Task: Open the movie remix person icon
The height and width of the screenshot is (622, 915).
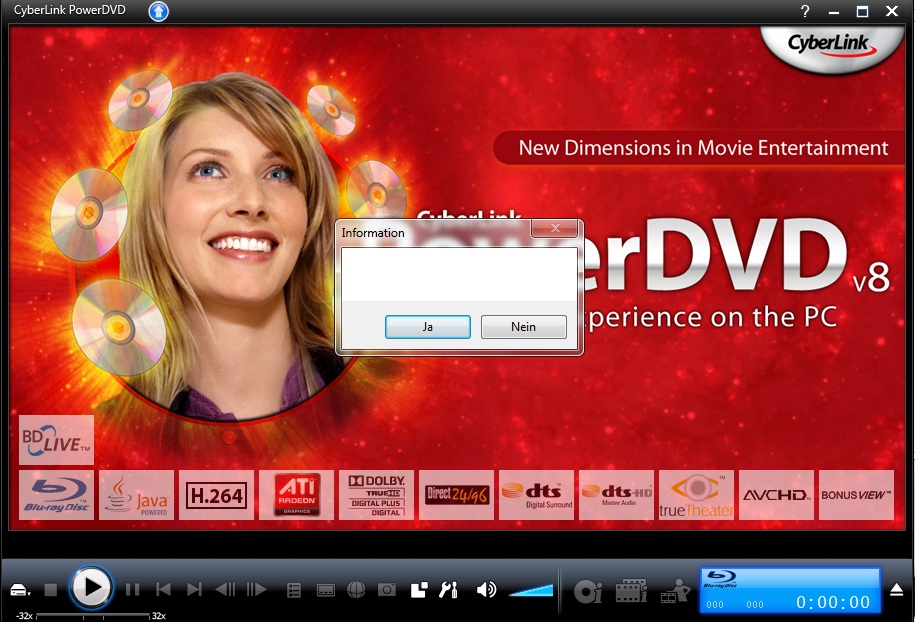Action: click(x=675, y=590)
